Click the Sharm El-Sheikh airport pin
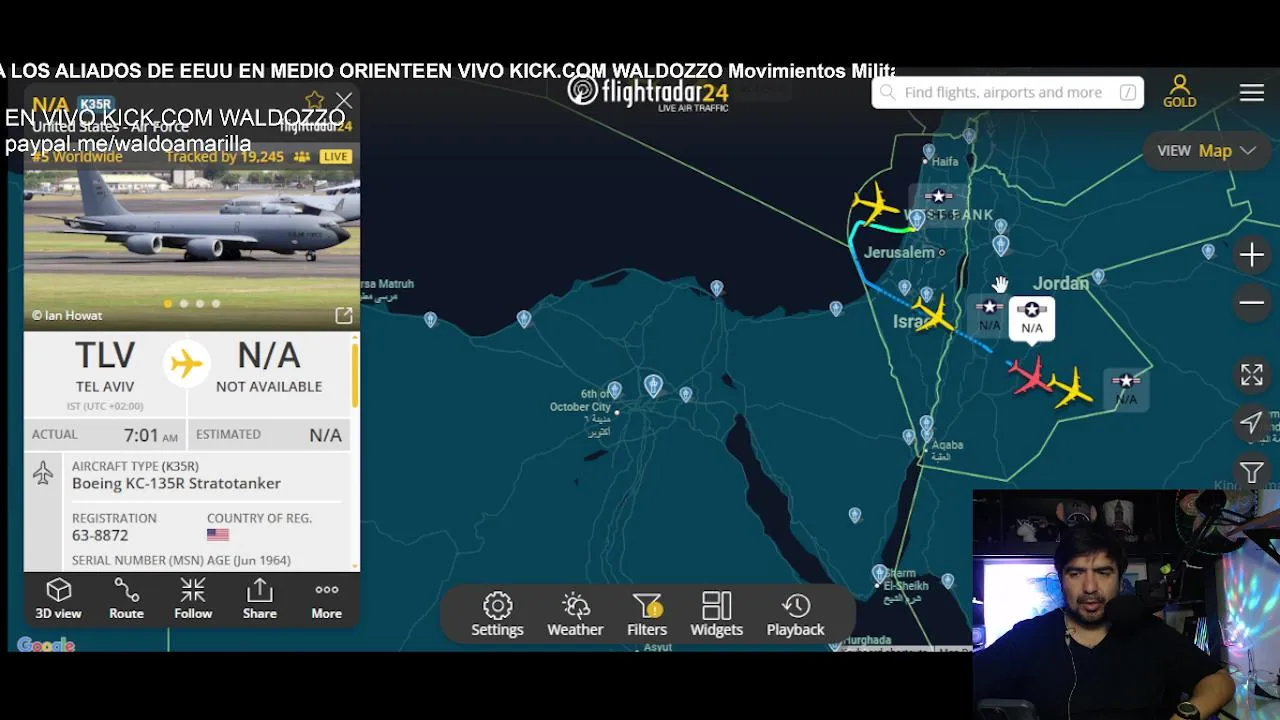The width and height of the screenshot is (1280, 720). click(x=879, y=574)
